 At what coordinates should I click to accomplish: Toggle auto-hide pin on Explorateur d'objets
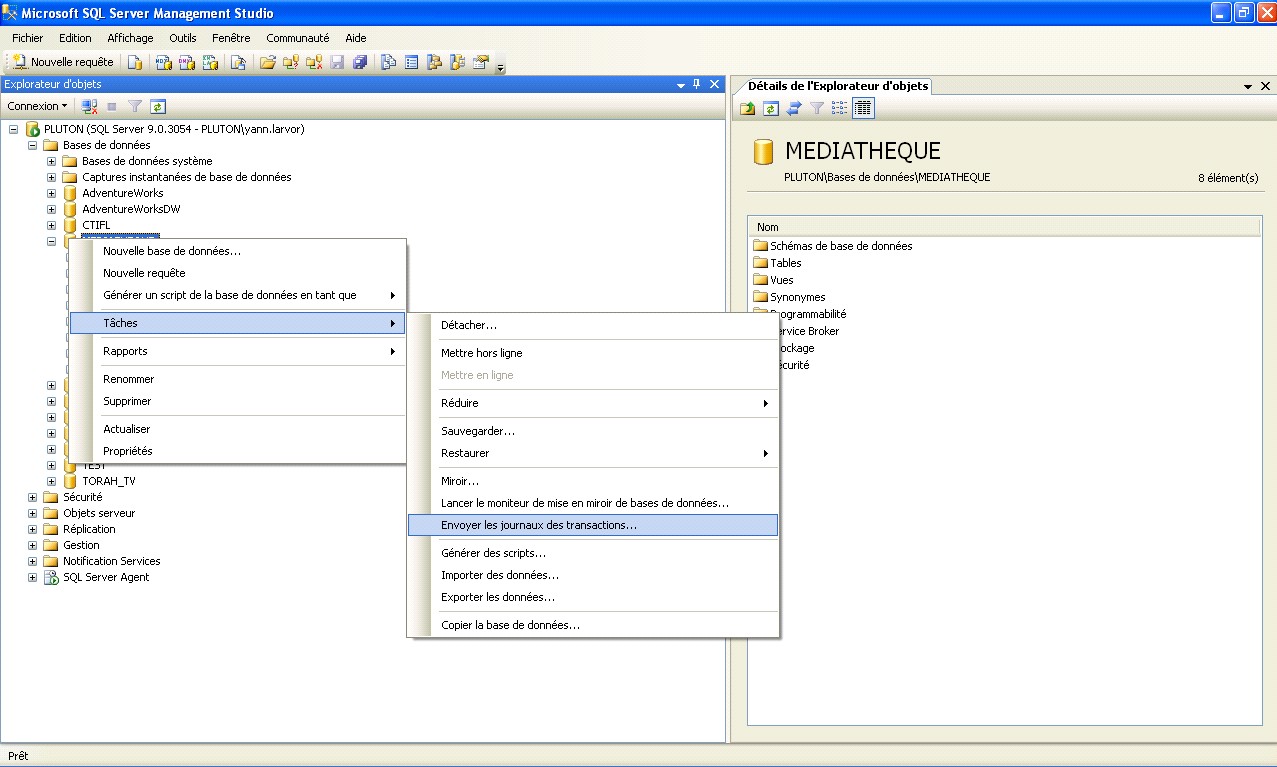697,85
